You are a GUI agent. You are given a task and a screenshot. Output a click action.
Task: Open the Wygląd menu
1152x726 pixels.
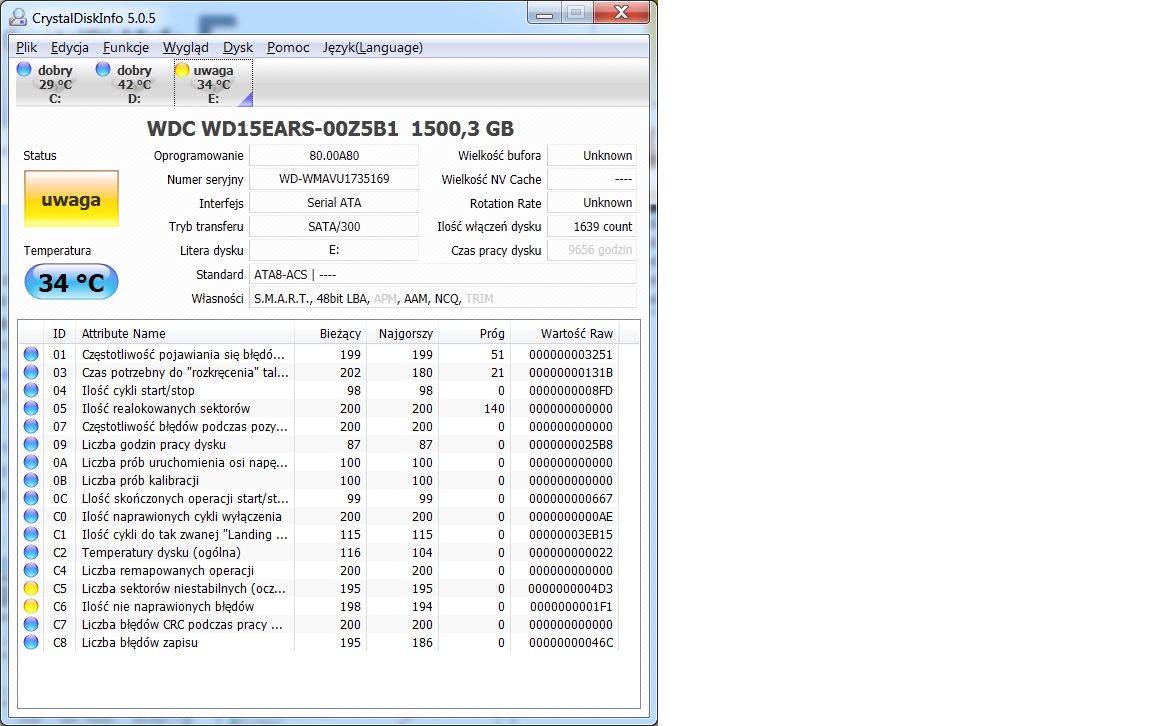coord(186,47)
